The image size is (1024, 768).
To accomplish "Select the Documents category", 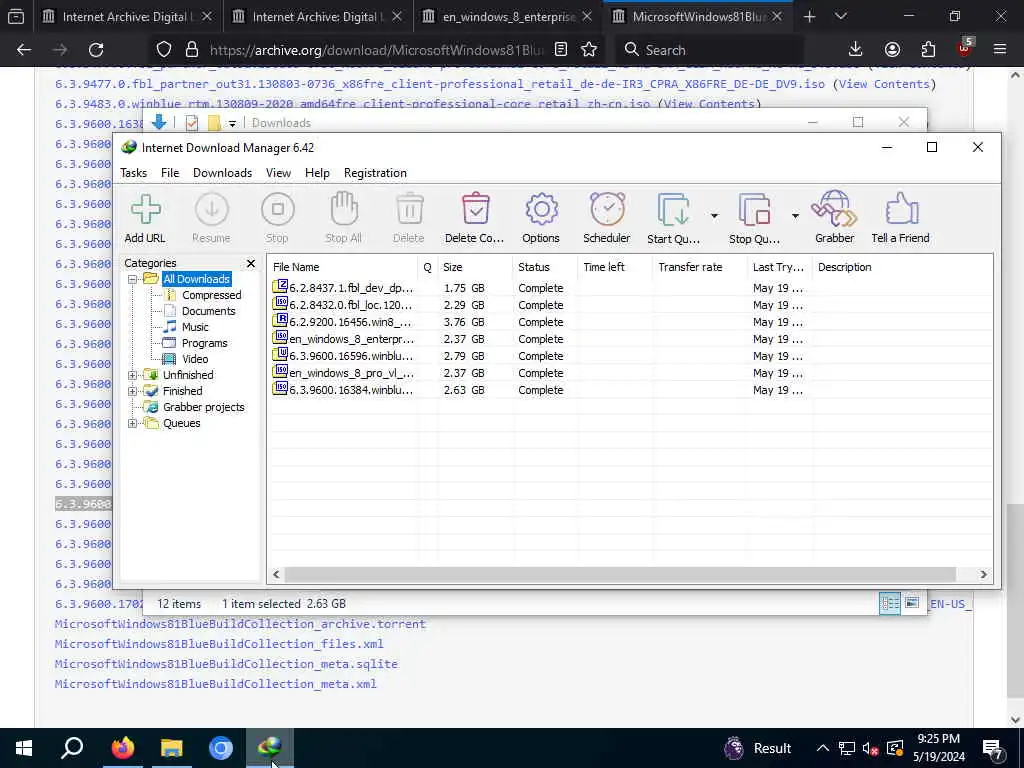I will click(x=208, y=312).
